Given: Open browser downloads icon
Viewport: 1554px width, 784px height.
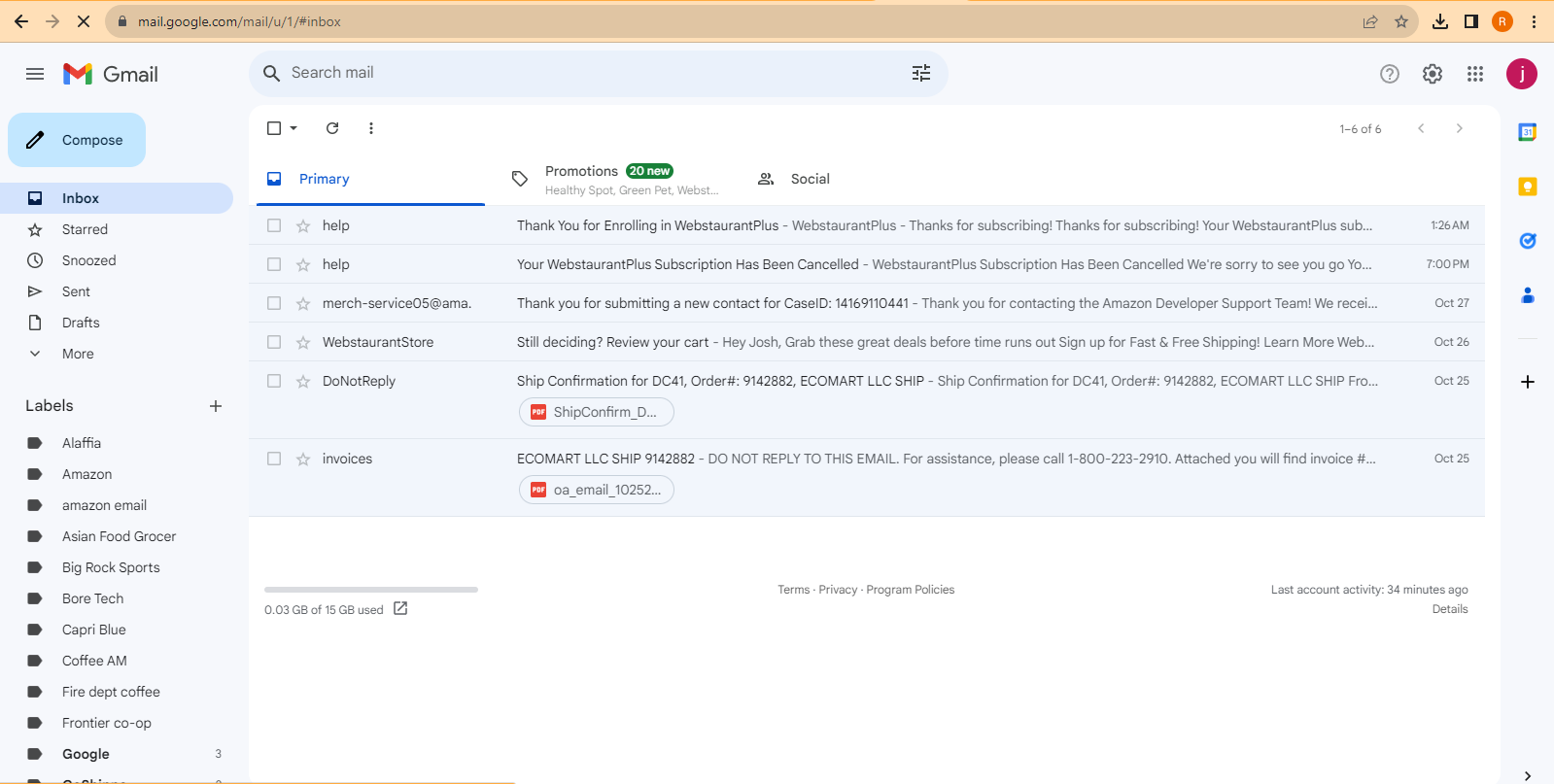Looking at the screenshot, I should pos(1440,21).
